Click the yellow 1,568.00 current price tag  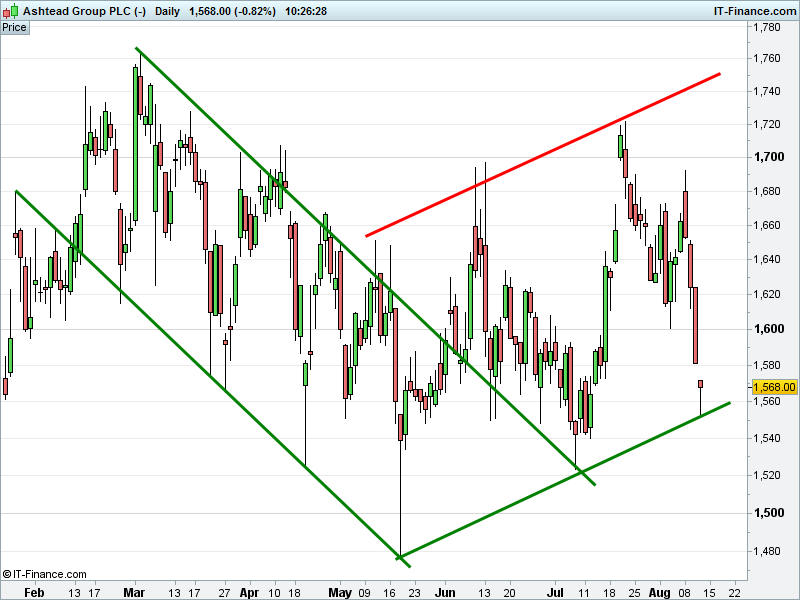pos(774,387)
